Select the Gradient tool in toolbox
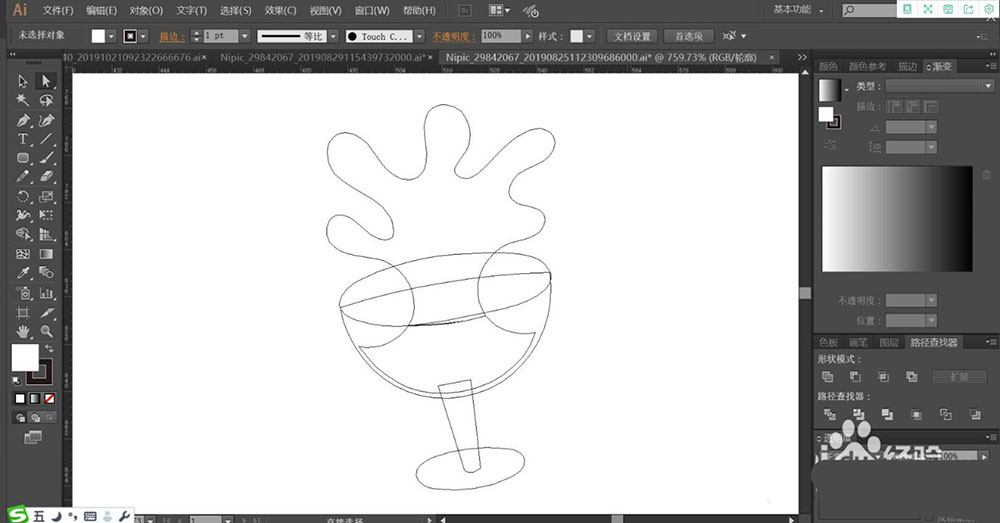Image resolution: width=1000 pixels, height=523 pixels. point(46,254)
